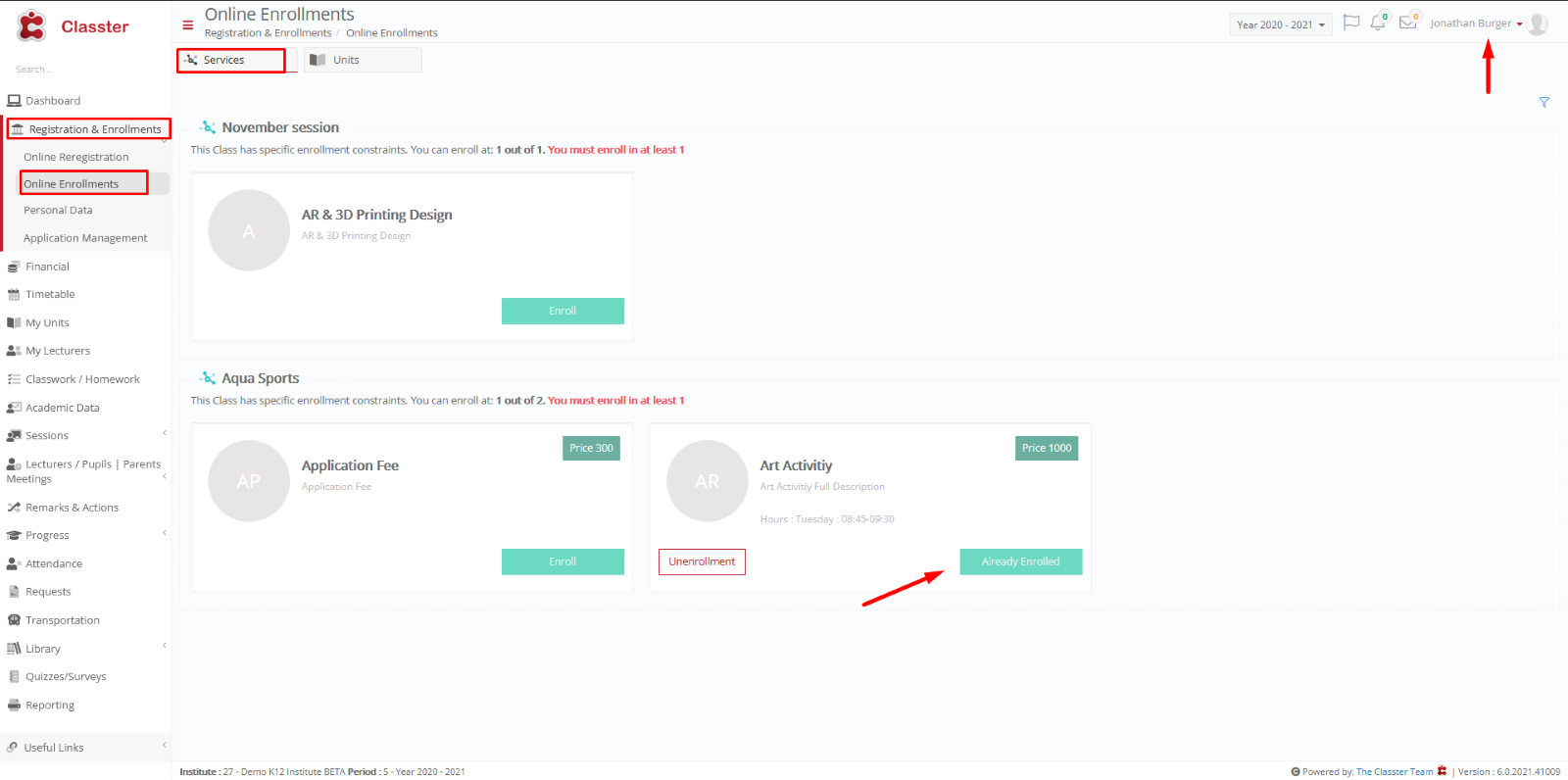Open the notifications bell icon
Viewport: 1568px width, 780px height.
click(x=1378, y=23)
